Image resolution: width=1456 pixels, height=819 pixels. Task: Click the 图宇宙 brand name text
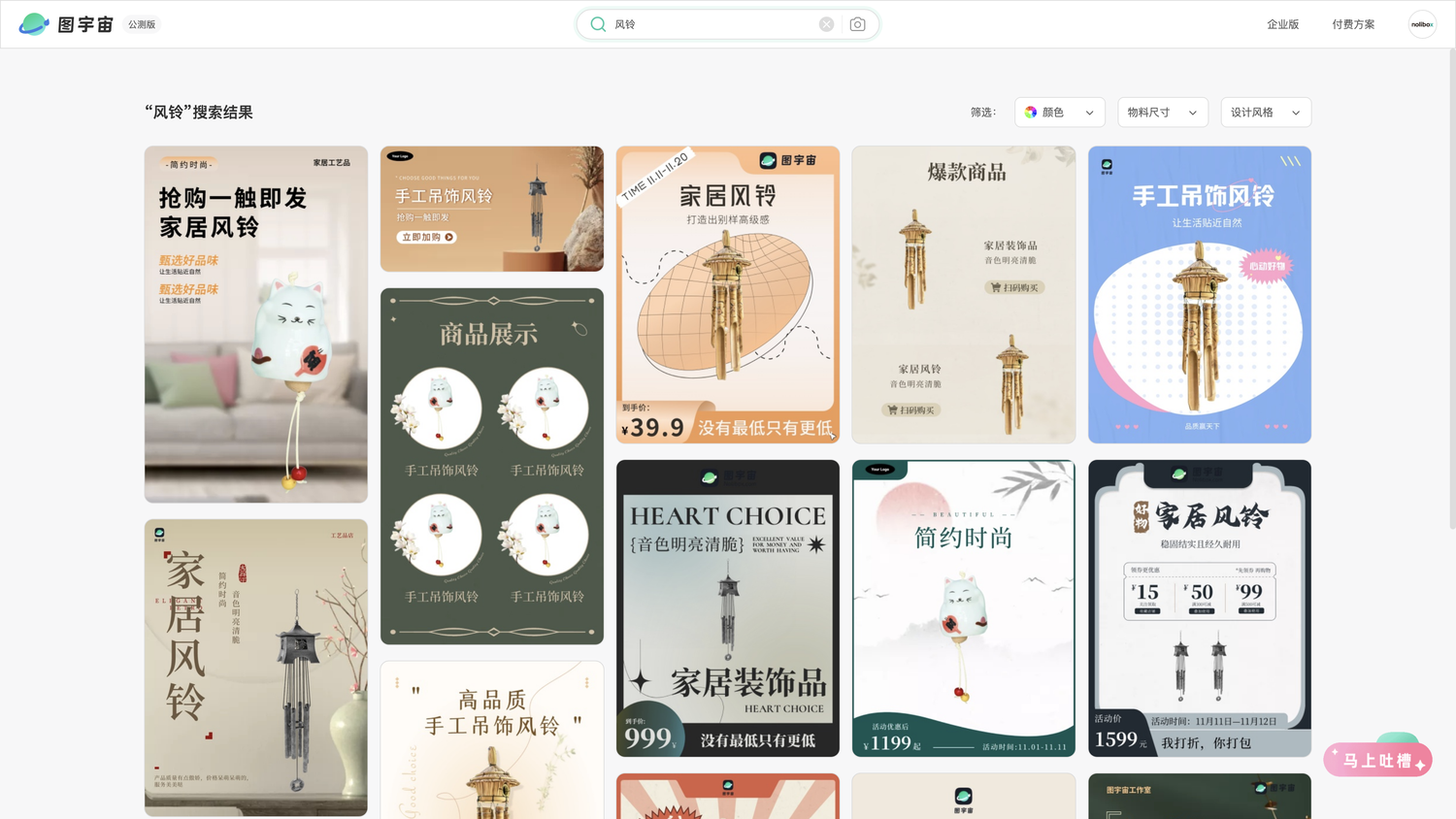click(x=85, y=24)
